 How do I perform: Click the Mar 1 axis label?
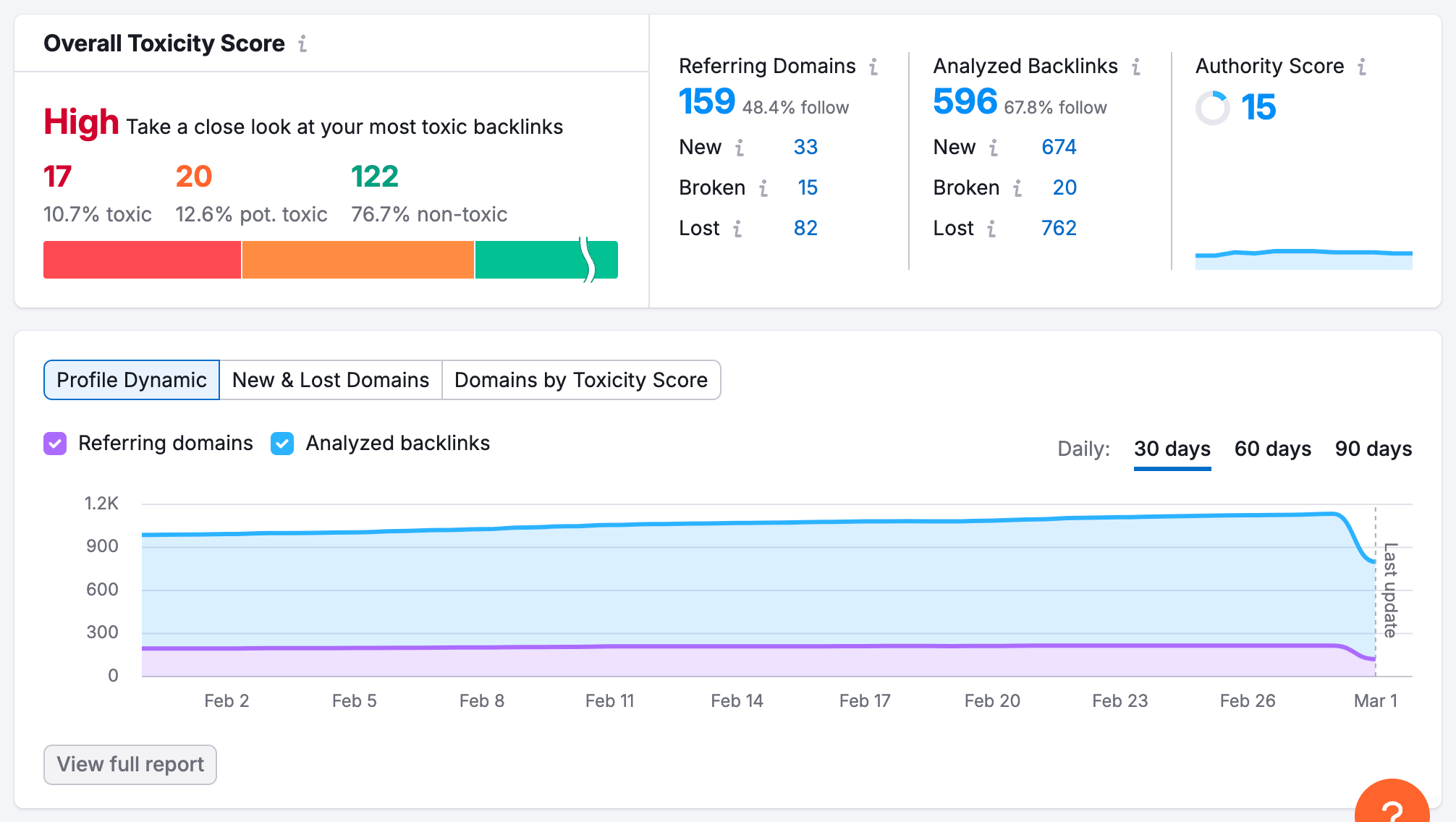1376,701
